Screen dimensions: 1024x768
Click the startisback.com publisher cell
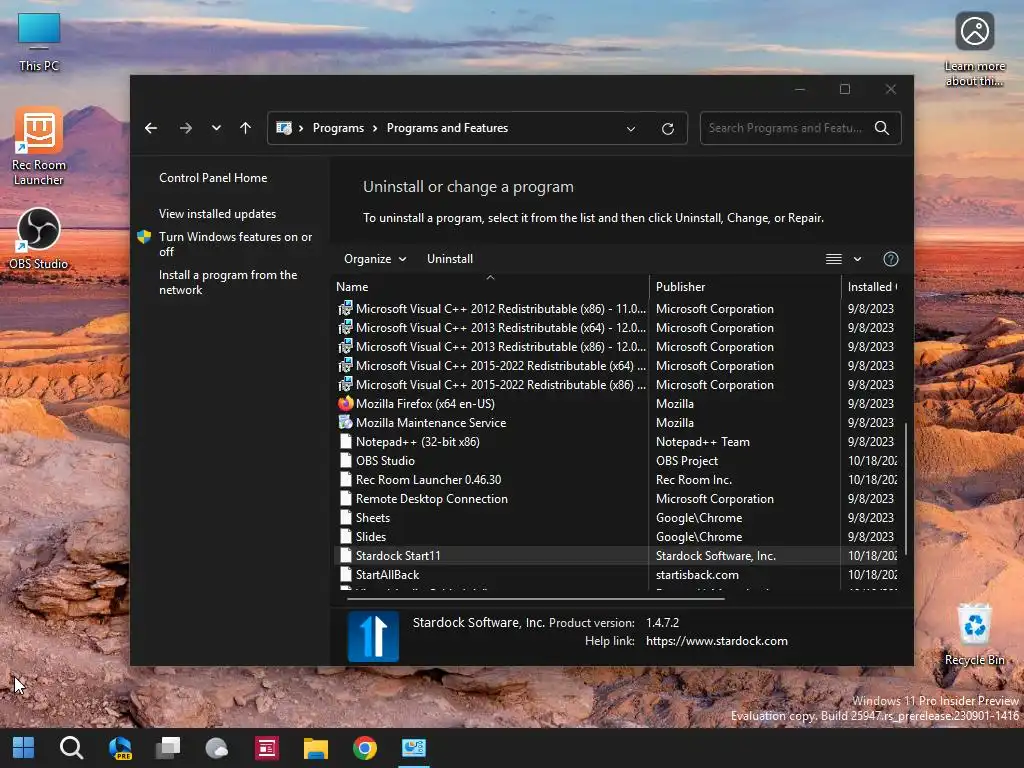[697, 575]
